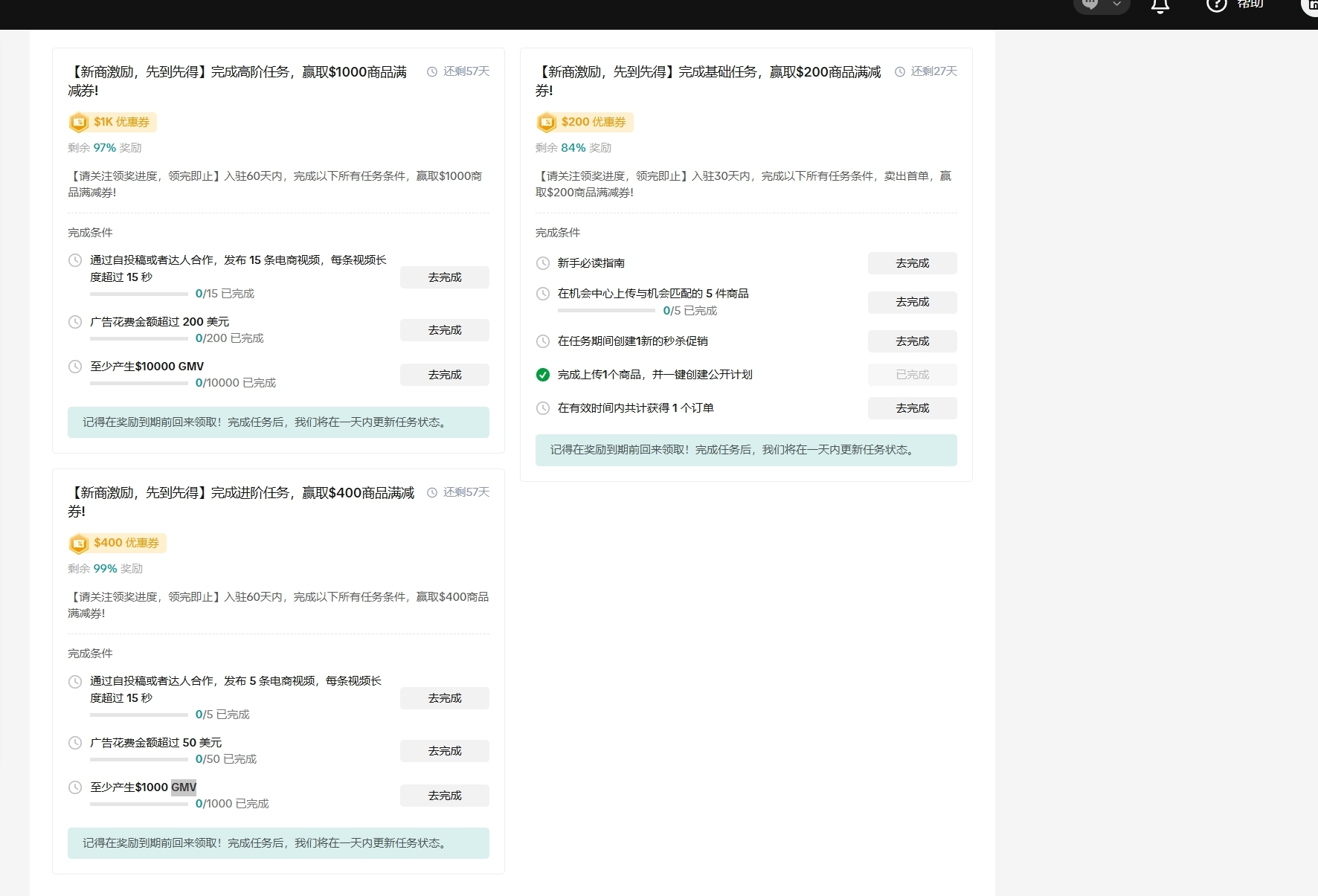Click the 至少产生$1000 GMV label

tap(144, 787)
